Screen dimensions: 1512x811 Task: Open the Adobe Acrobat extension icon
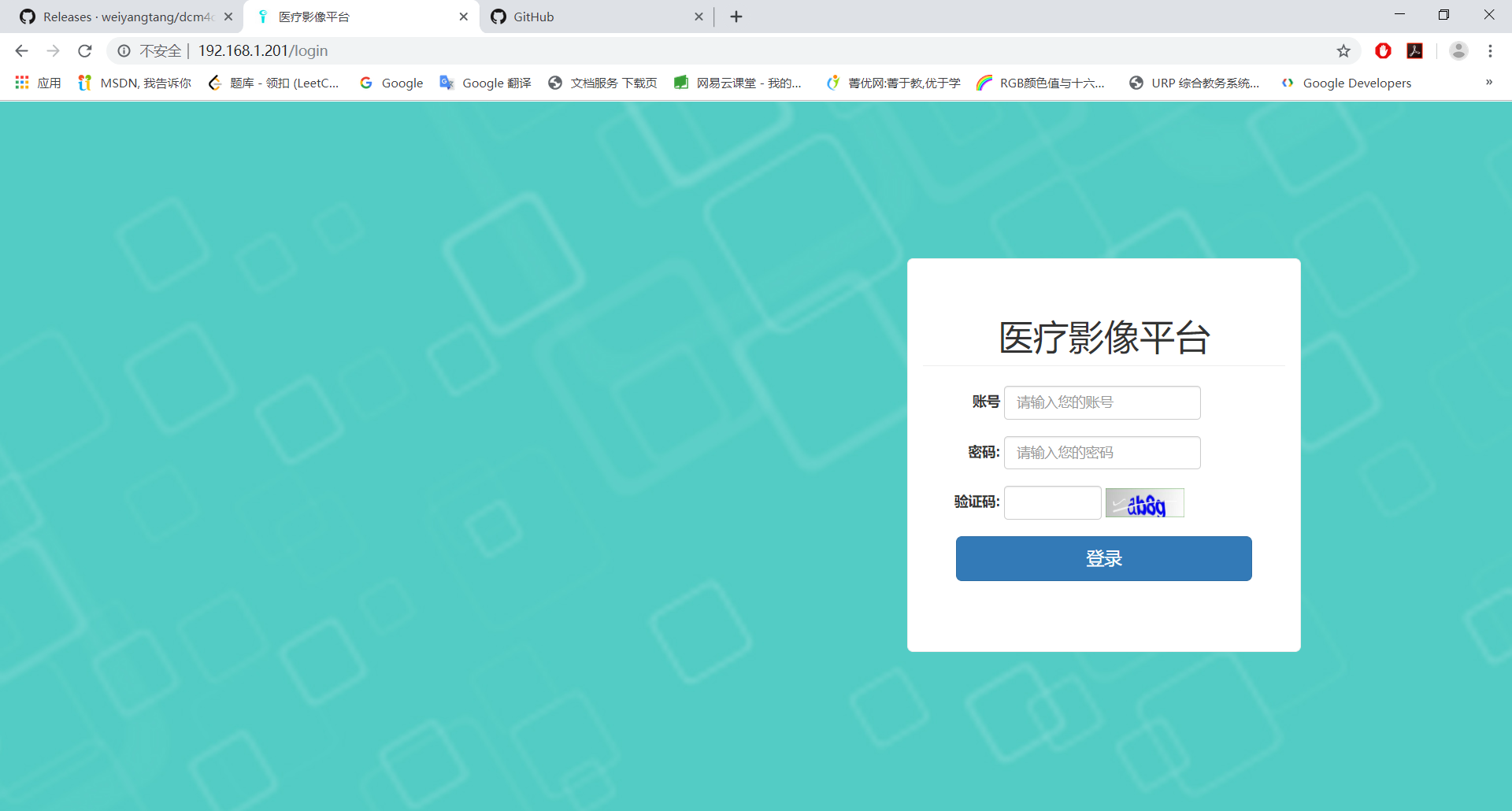(x=1415, y=51)
